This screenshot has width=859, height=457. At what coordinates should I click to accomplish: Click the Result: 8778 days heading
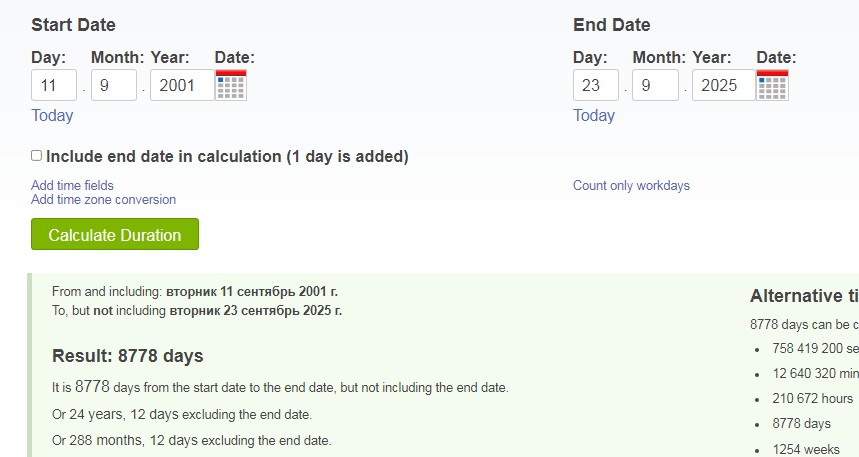click(127, 356)
